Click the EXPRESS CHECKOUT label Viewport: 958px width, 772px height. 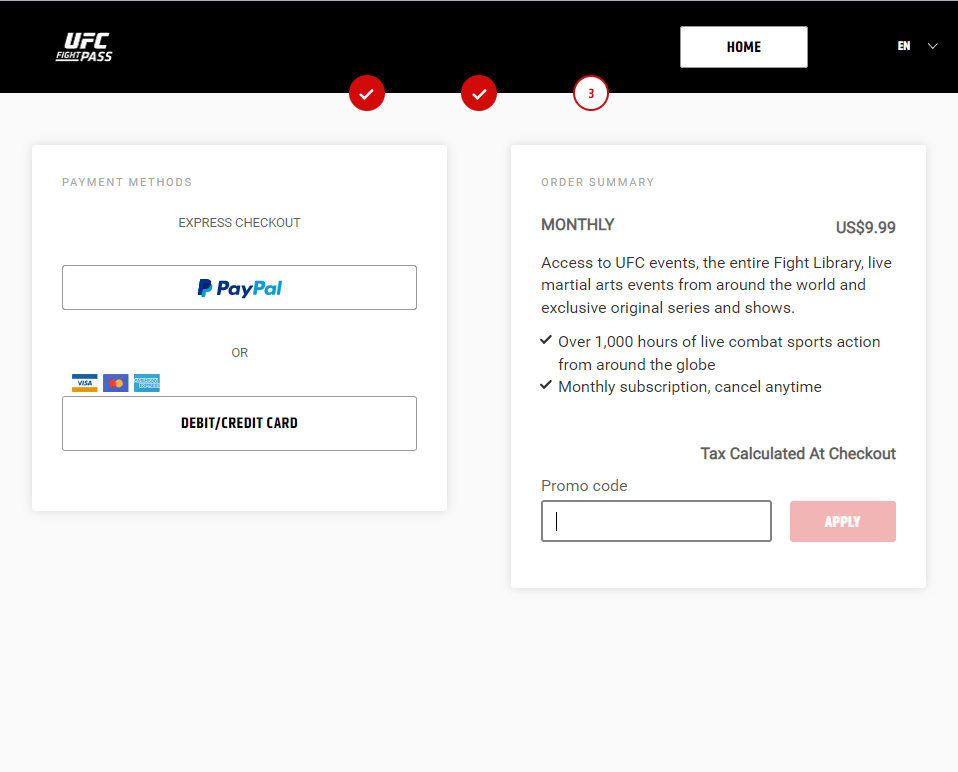click(x=240, y=223)
